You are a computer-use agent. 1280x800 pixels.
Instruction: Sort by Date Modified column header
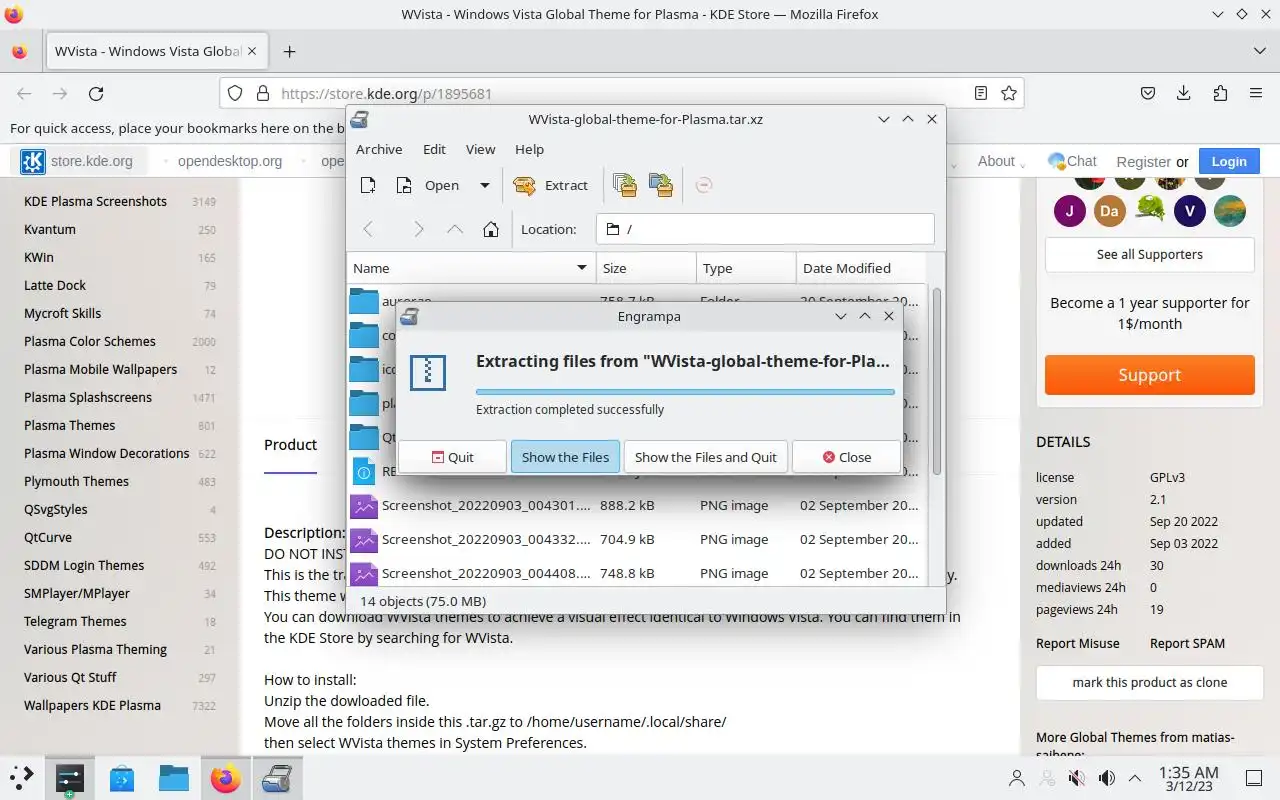[860, 268]
